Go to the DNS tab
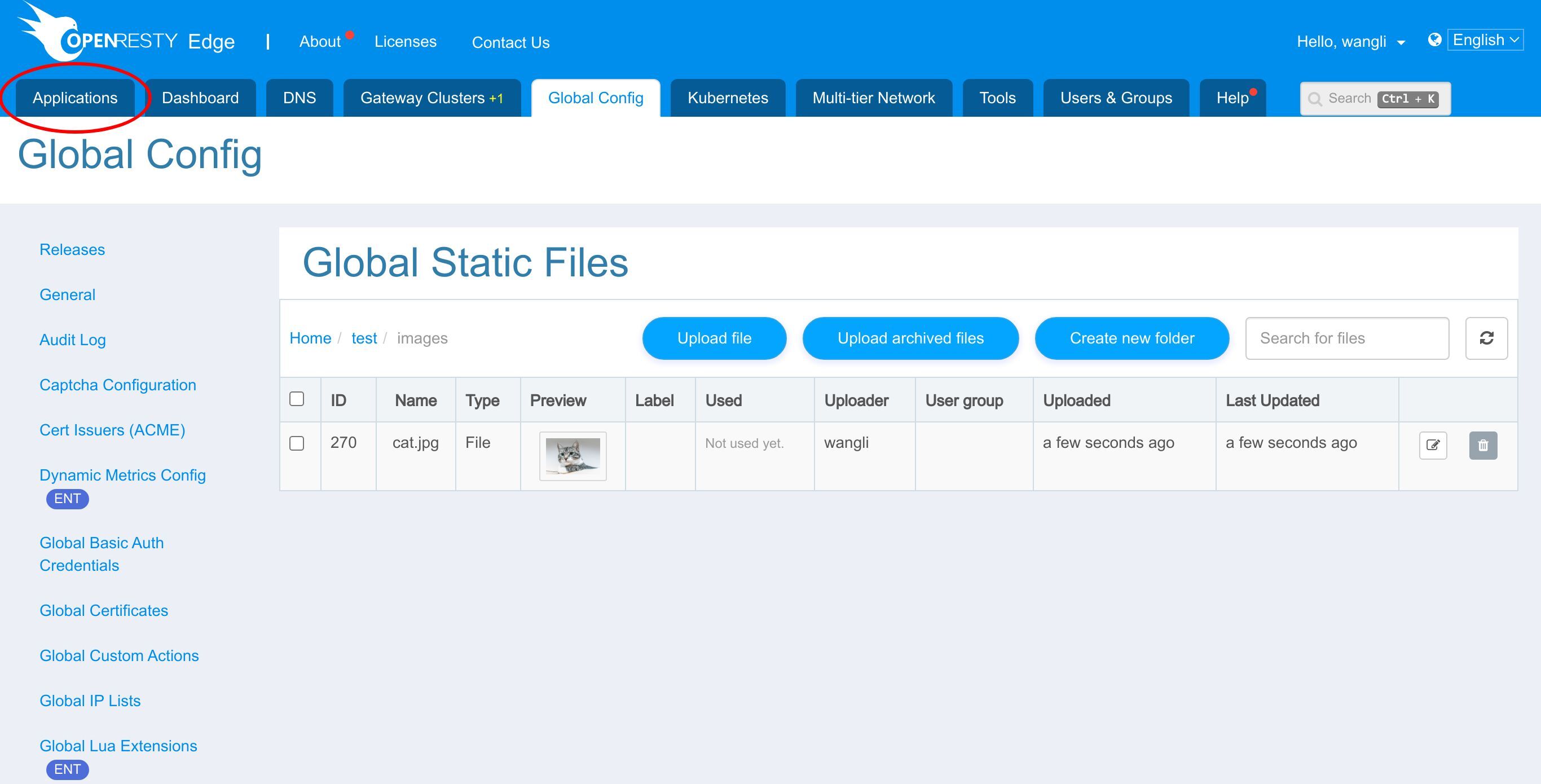This screenshot has height=784, width=1541. (300, 98)
